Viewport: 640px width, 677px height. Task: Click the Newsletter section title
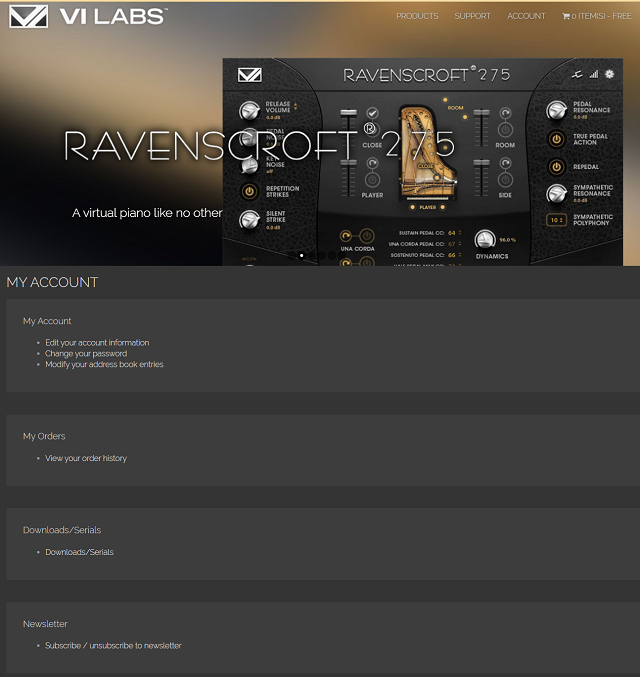click(45, 624)
